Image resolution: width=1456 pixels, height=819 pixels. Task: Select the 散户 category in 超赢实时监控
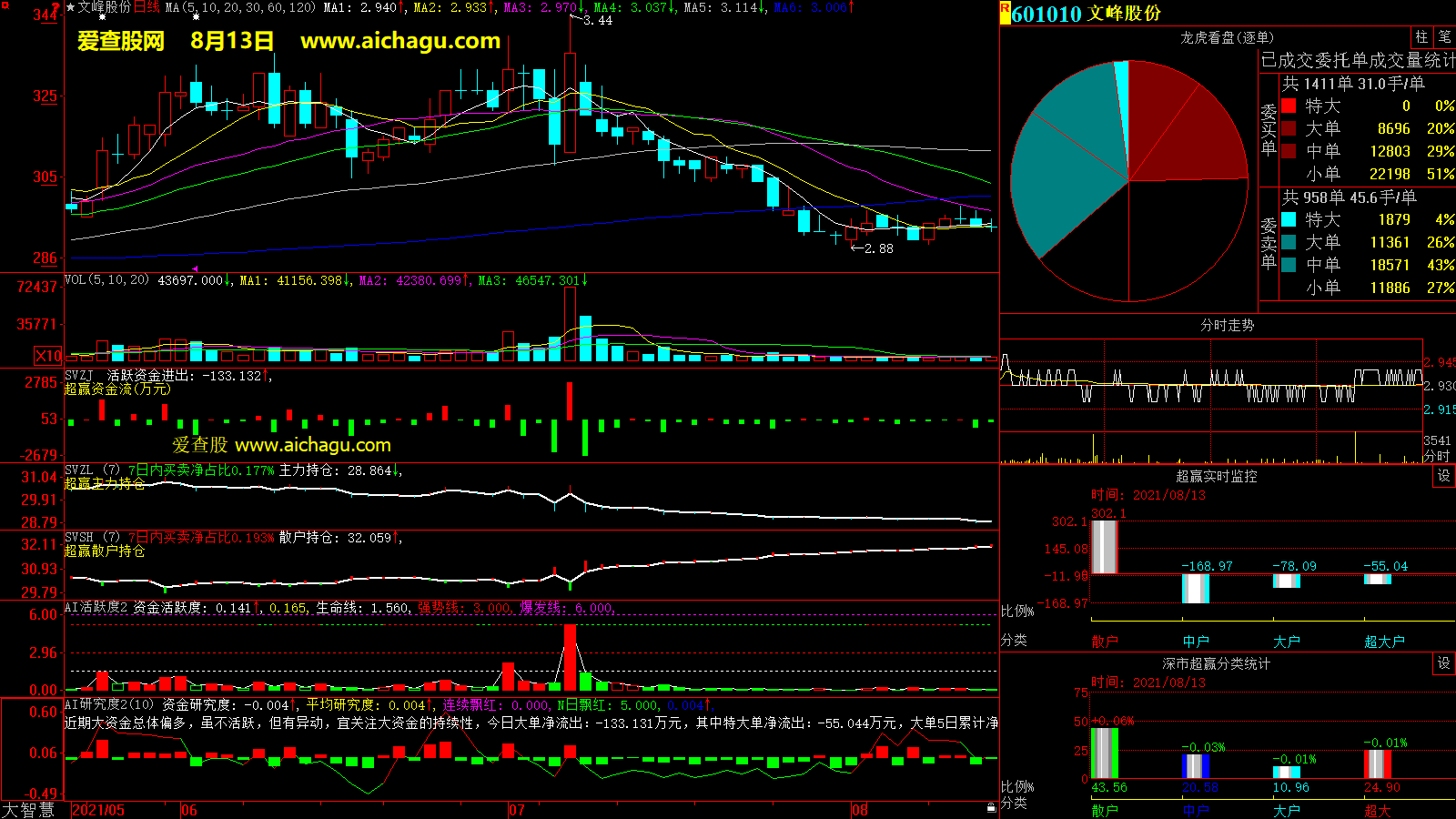[x=1104, y=642]
